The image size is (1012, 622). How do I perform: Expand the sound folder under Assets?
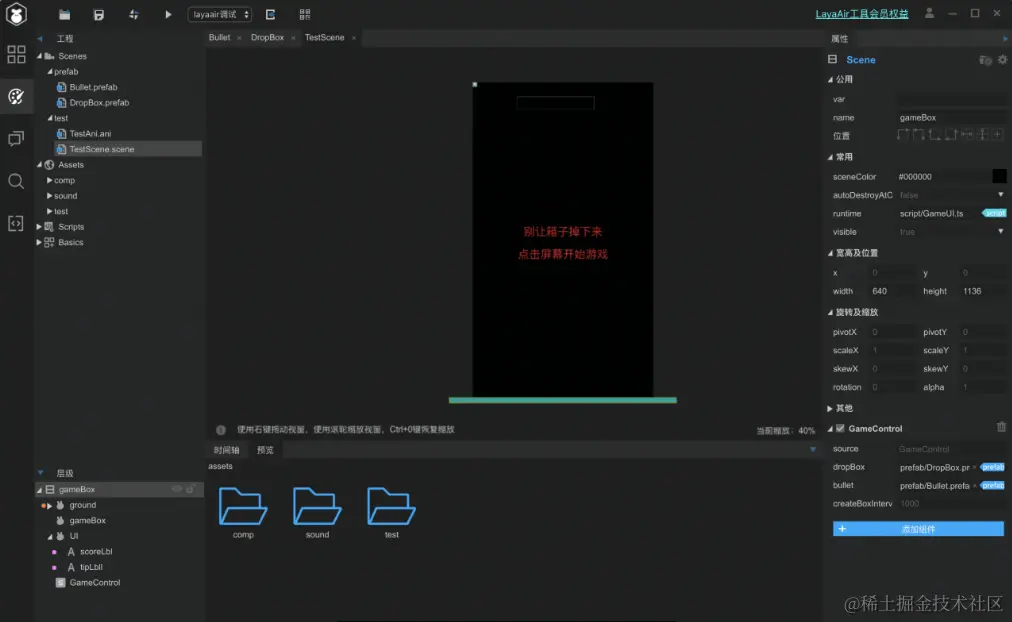coord(50,196)
